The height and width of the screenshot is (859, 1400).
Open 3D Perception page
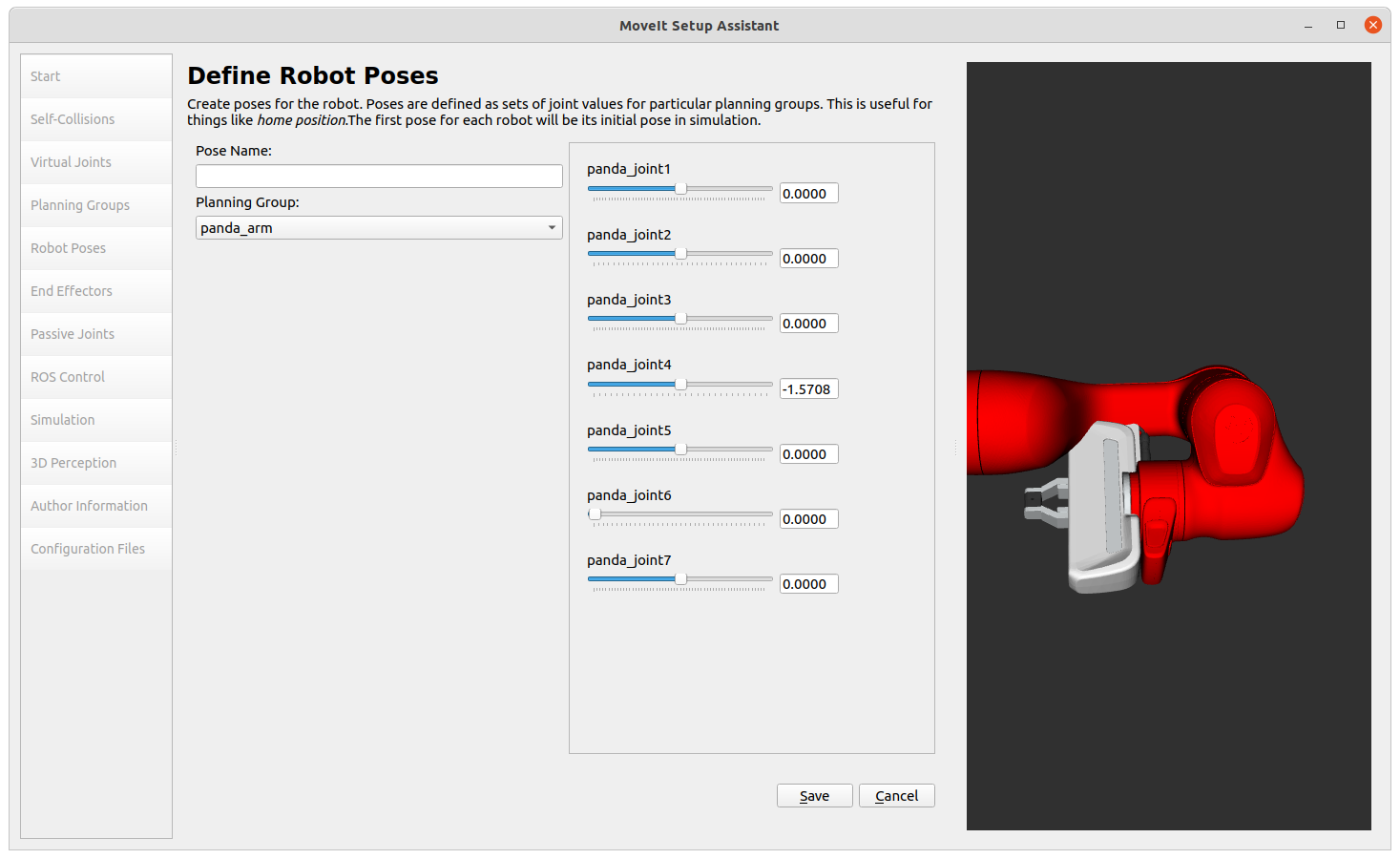coord(96,463)
